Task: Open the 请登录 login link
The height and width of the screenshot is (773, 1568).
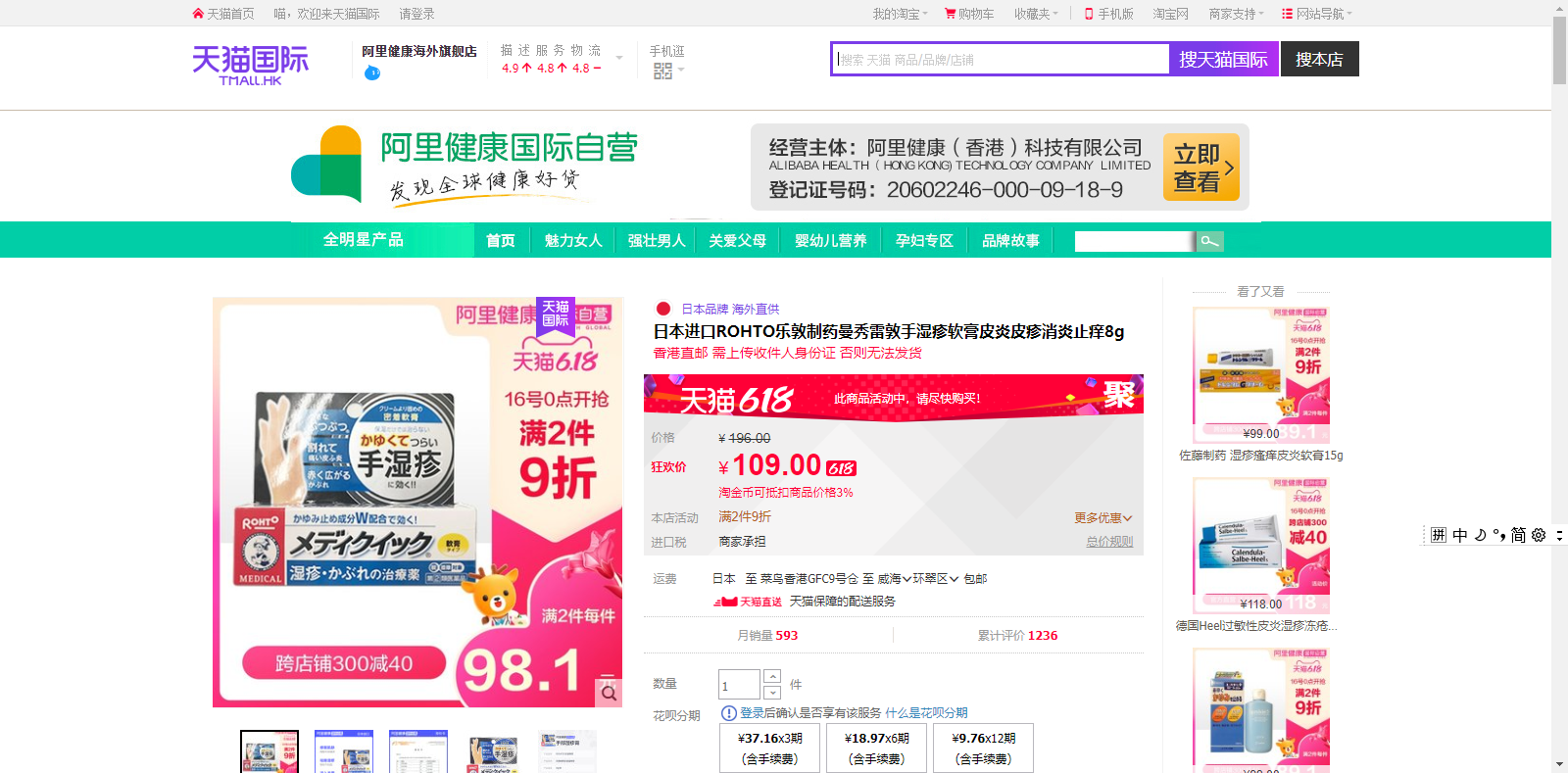Action: pyautogui.click(x=416, y=14)
